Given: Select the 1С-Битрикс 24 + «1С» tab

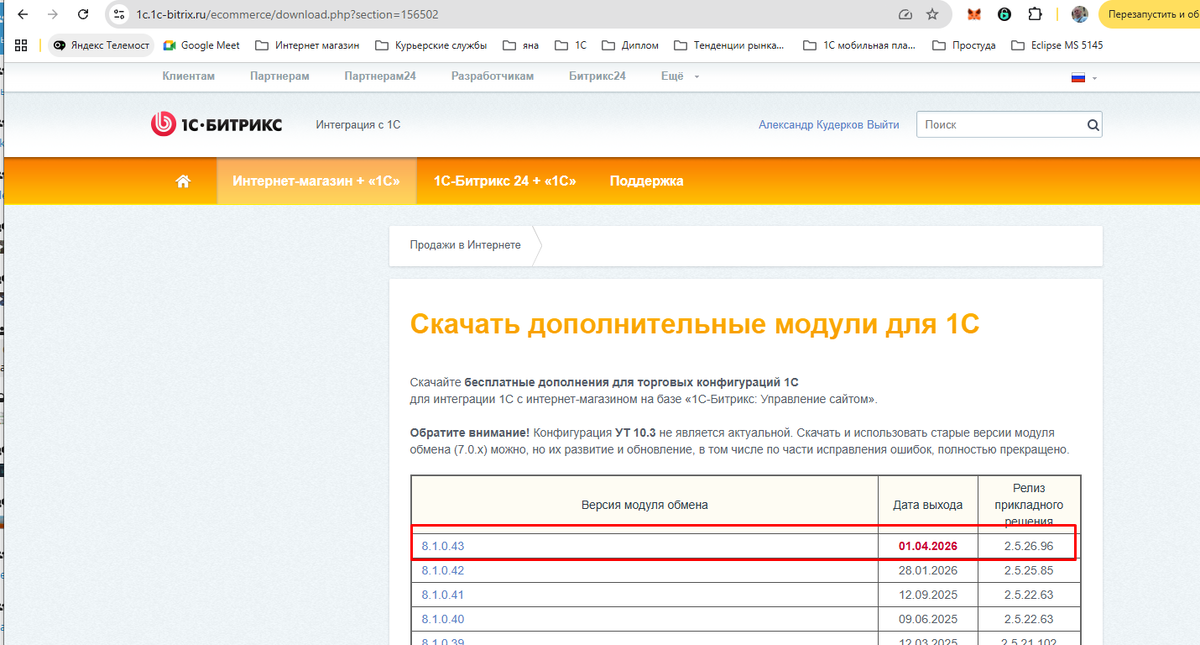Looking at the screenshot, I should (x=505, y=181).
